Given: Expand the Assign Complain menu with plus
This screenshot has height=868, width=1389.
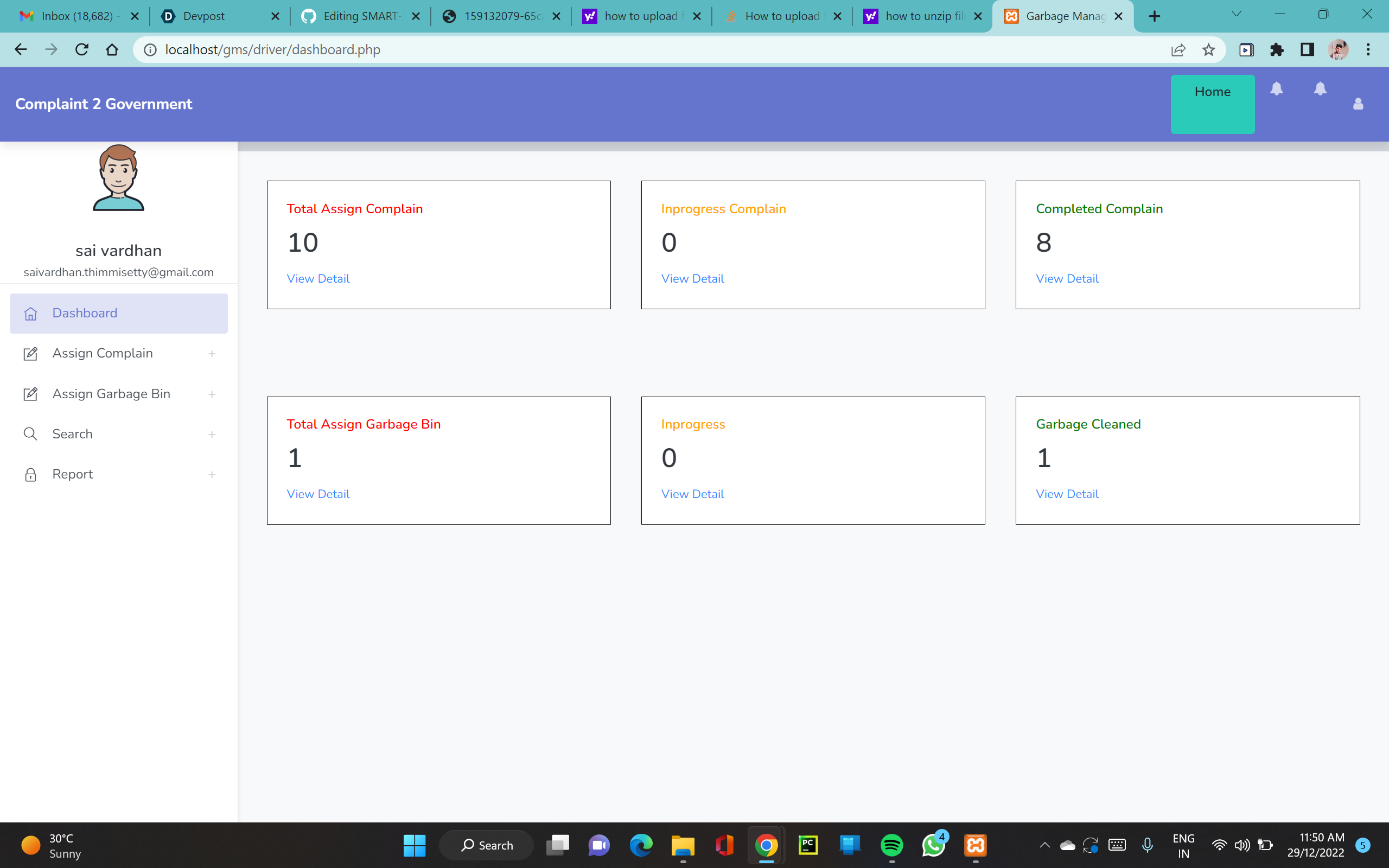Looking at the screenshot, I should coord(212,354).
